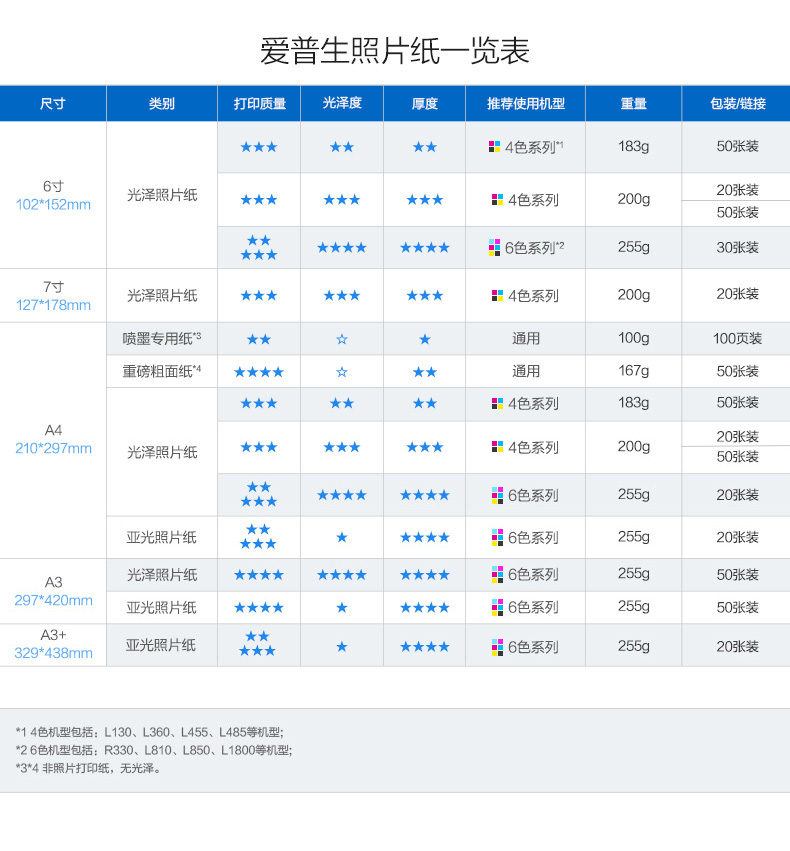The width and height of the screenshot is (790, 851).
Task: Click footnote *1 listing L130 and L360
Action: click(150, 732)
